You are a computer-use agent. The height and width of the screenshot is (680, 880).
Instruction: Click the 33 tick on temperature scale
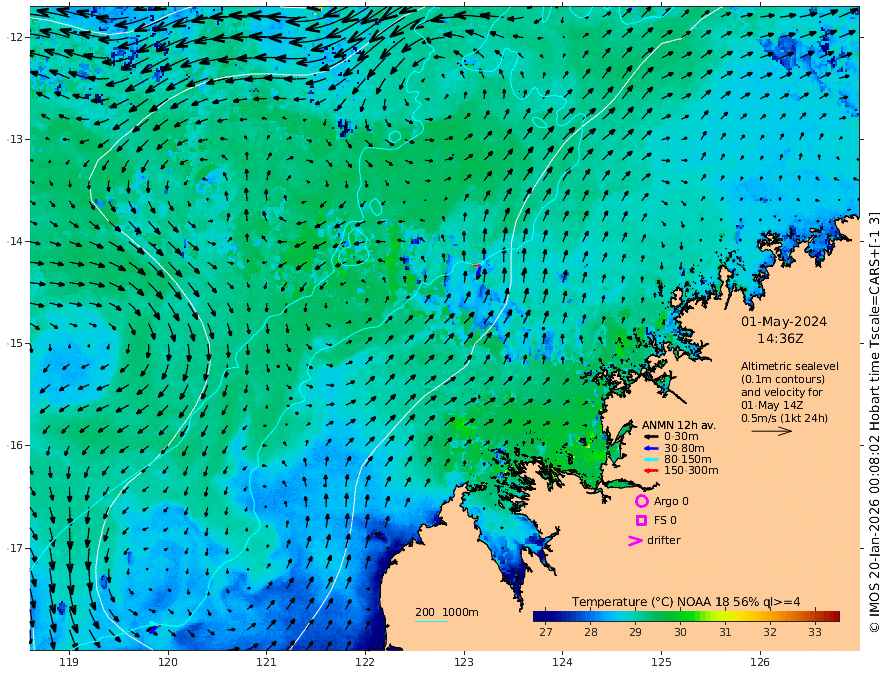click(815, 632)
